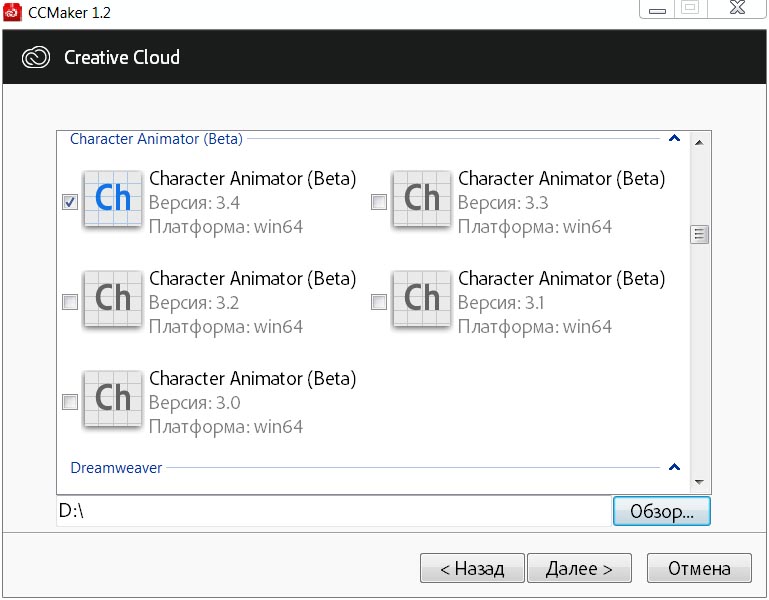Click the scrollbar down arrow
Screen dimensions: 769x600
click(699, 482)
